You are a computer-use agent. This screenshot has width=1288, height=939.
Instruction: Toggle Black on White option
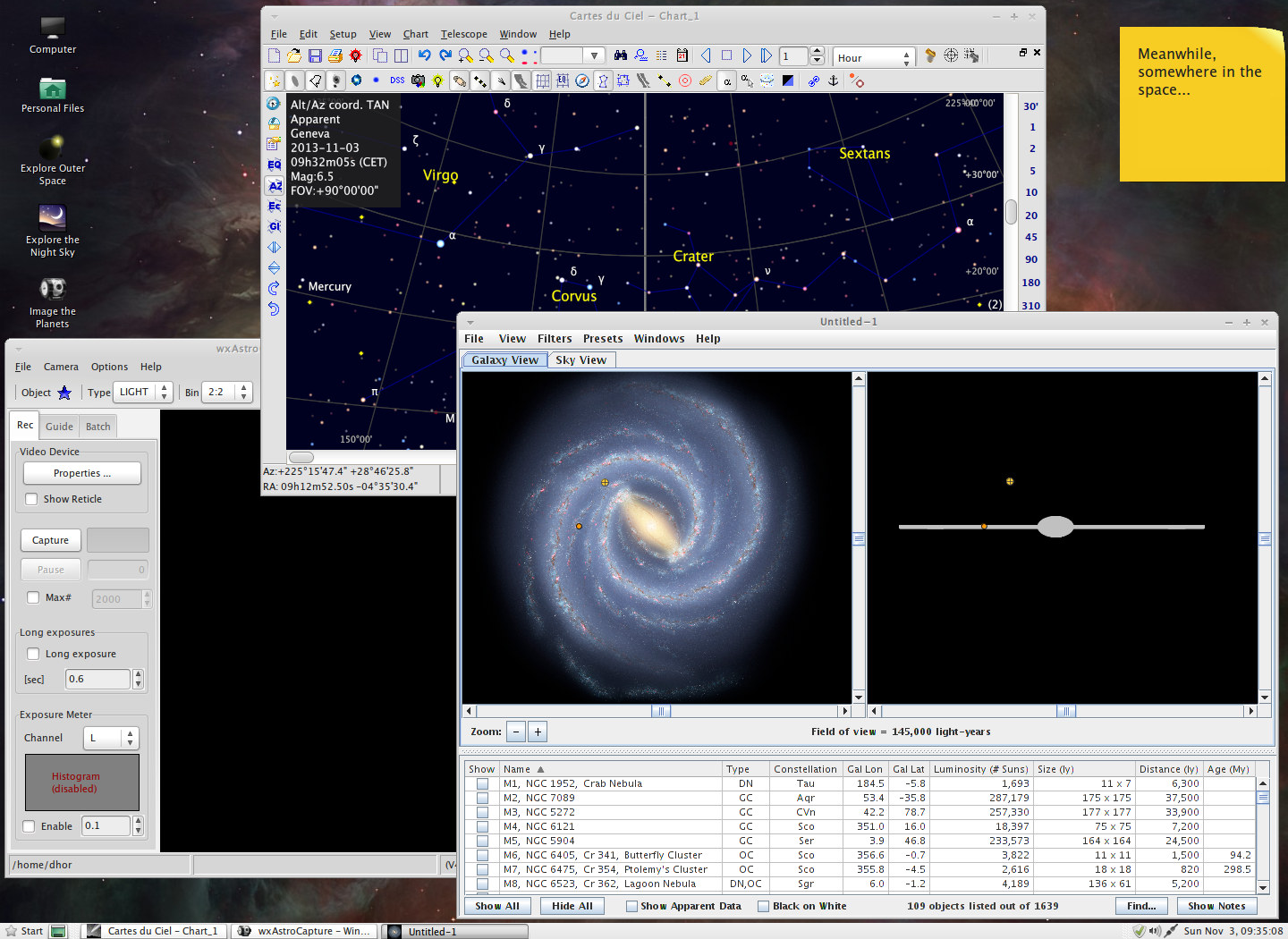click(763, 906)
